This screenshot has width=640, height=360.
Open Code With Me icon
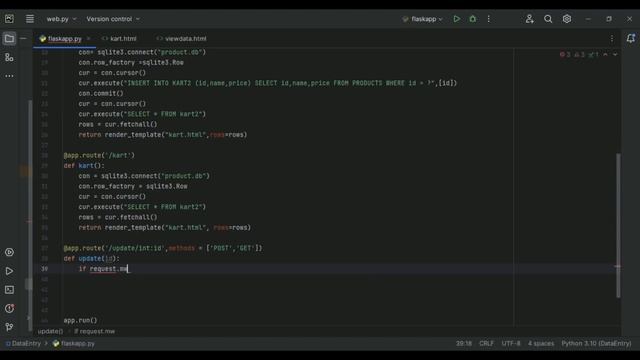coord(529,19)
